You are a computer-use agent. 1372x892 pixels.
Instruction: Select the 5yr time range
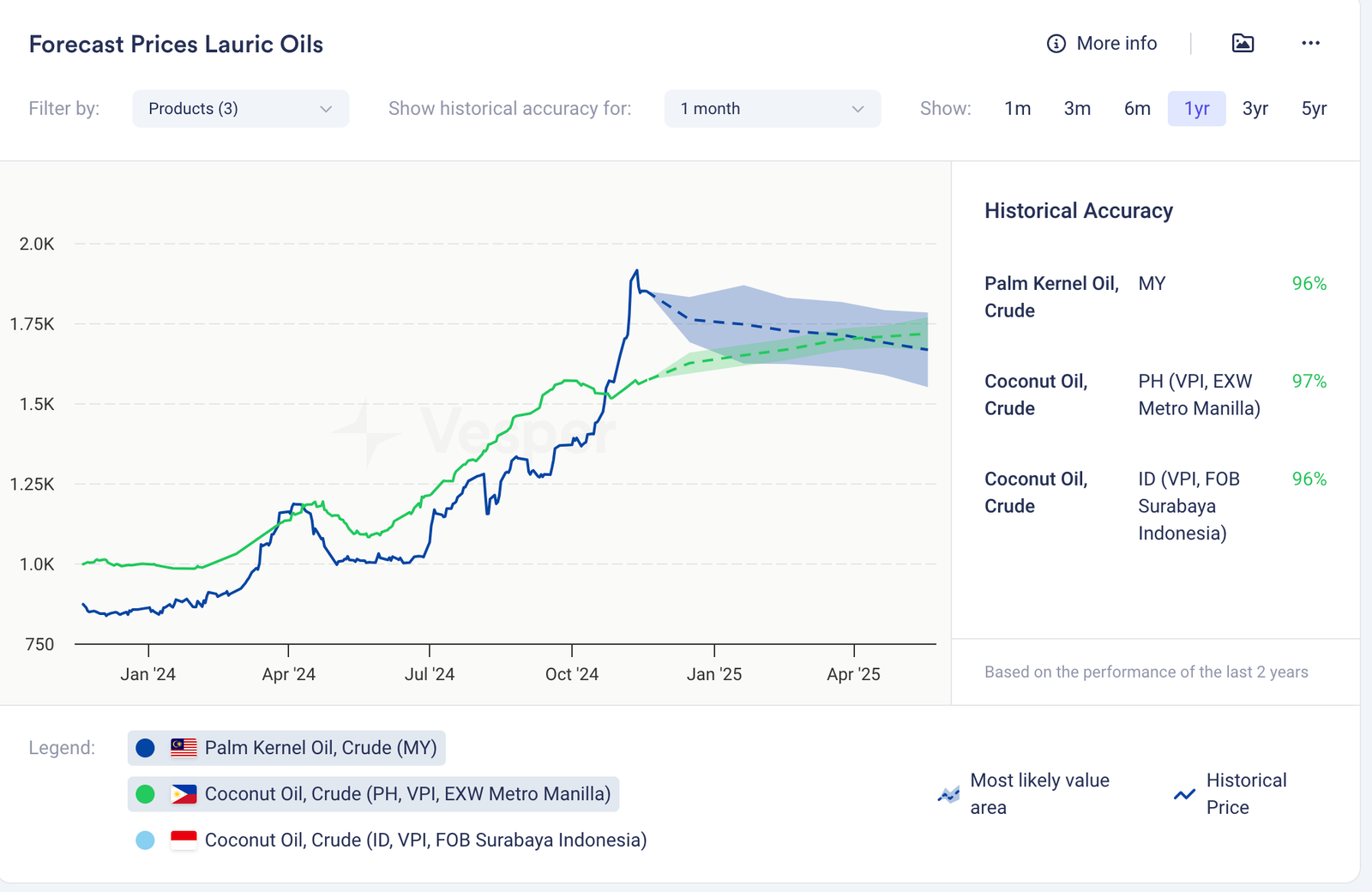1314,109
